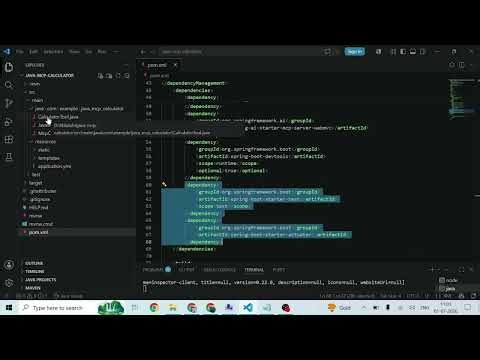Close the pom.xml editor tab
480x360 pixels.
tap(175, 65)
